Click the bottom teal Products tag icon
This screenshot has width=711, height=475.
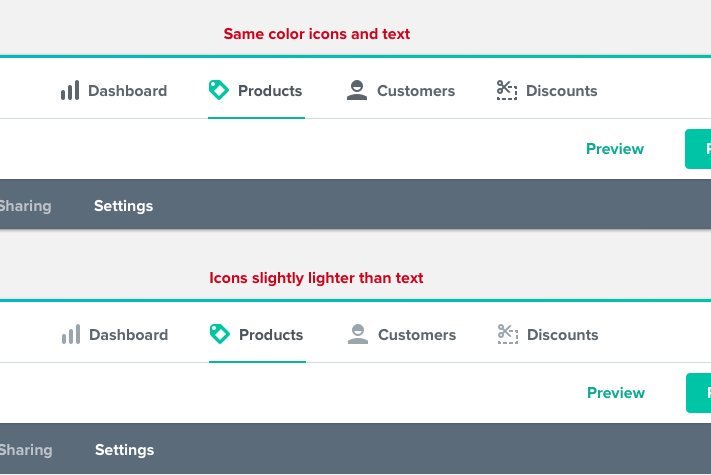219,334
